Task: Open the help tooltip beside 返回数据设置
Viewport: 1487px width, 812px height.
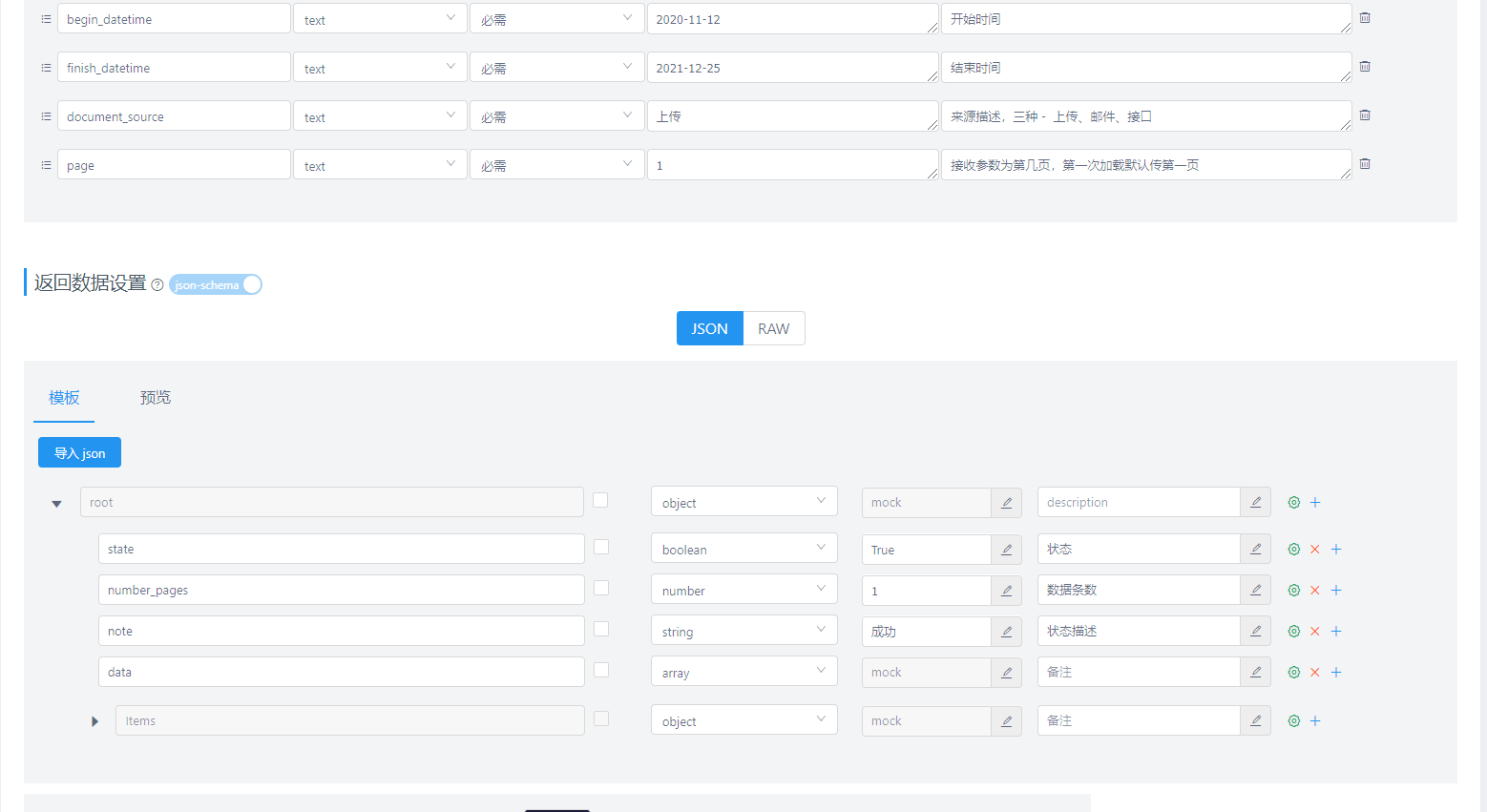Action: pos(157,284)
